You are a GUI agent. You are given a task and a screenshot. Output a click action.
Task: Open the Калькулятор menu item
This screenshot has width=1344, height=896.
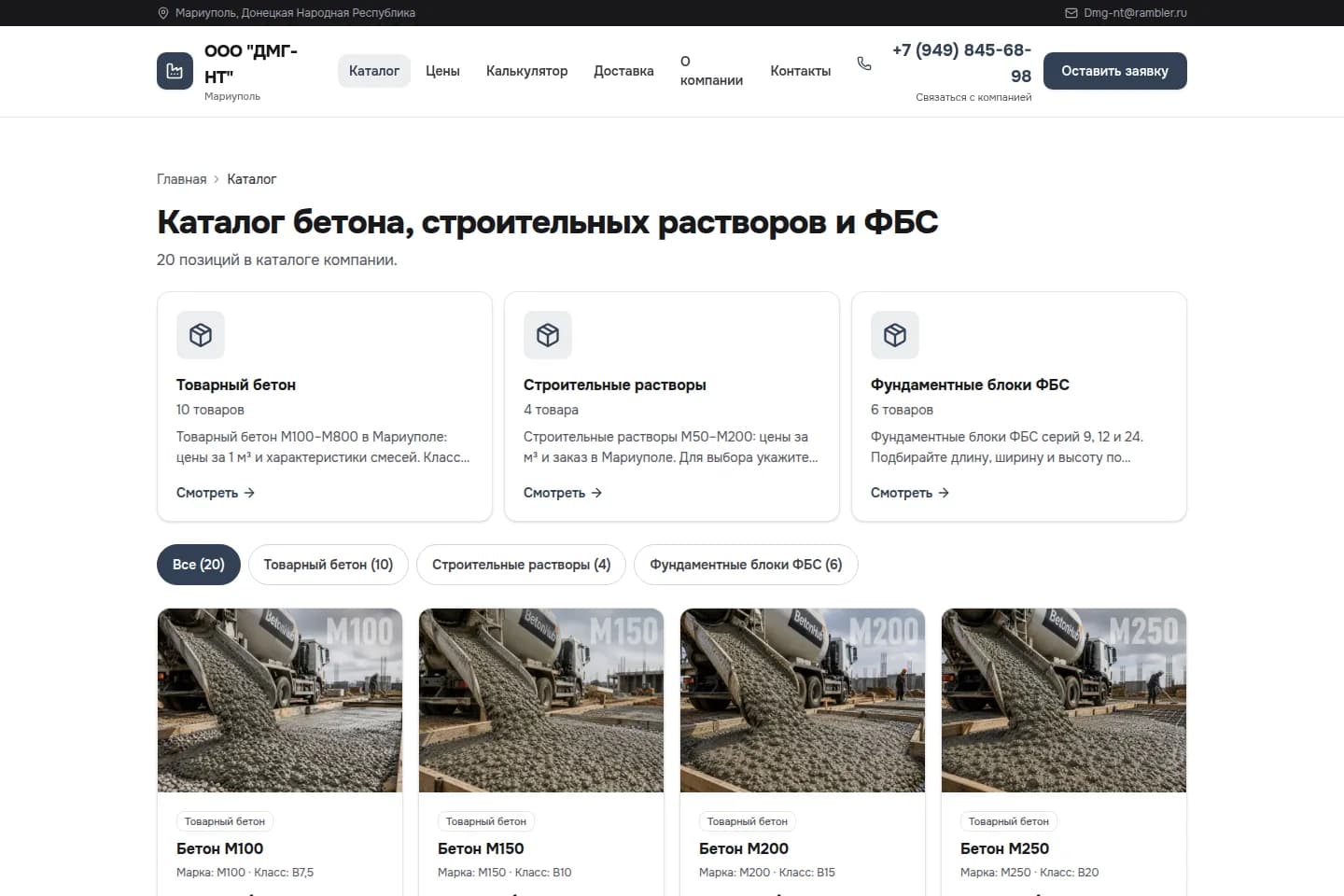point(526,71)
